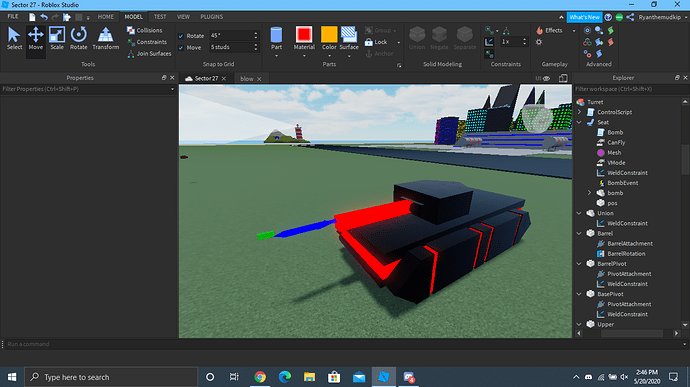Open the Color dropdown arrow
The image size is (690, 387).
click(x=329, y=56)
